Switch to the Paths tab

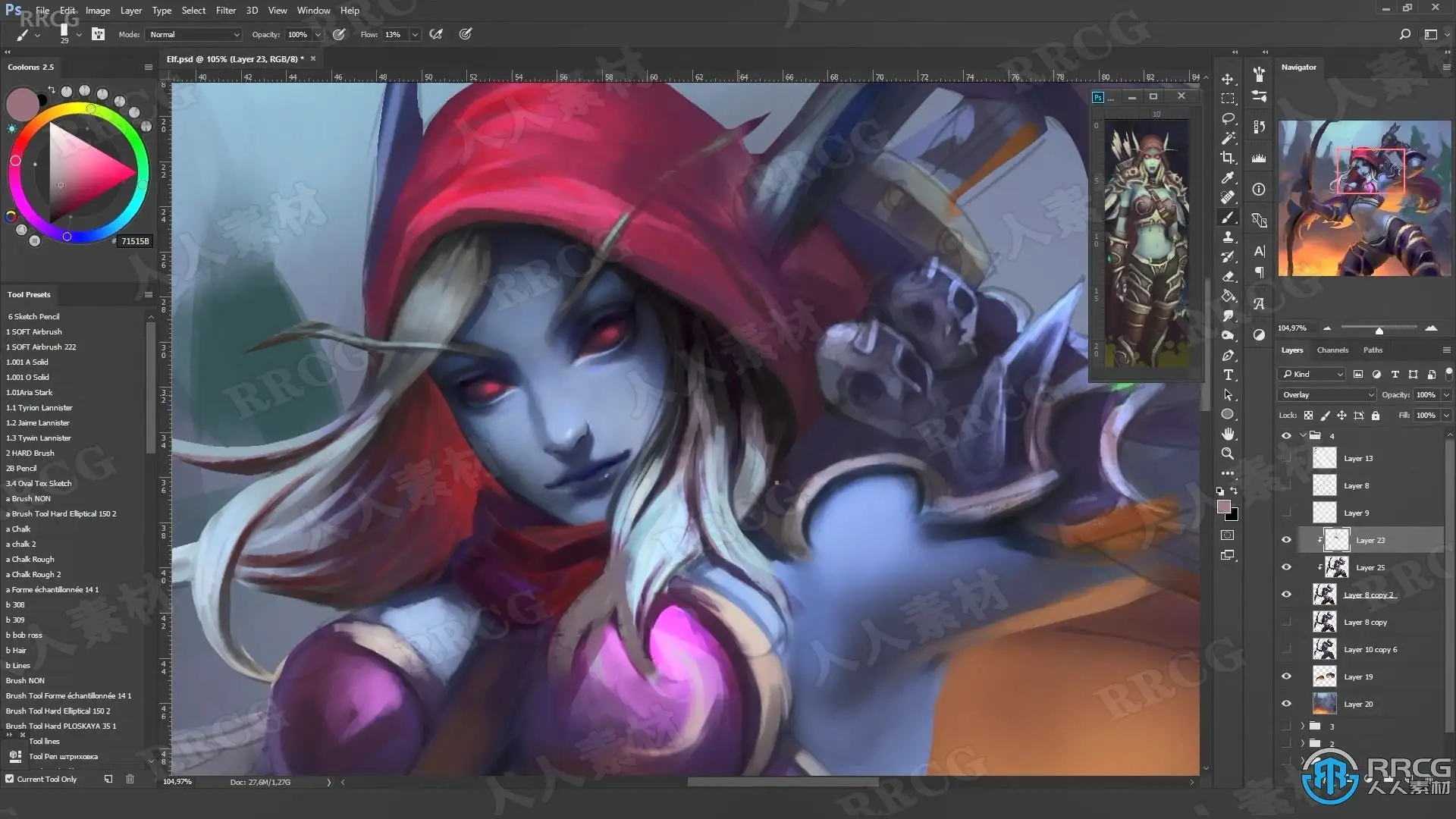[x=1373, y=350]
